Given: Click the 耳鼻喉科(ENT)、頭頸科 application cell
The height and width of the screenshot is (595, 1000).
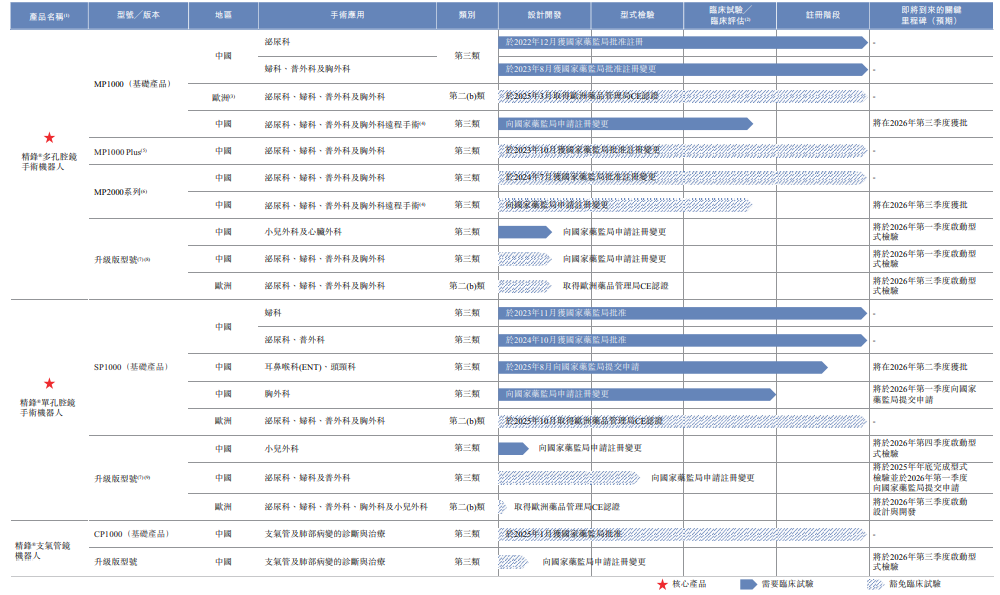Looking at the screenshot, I should click(x=311, y=367).
